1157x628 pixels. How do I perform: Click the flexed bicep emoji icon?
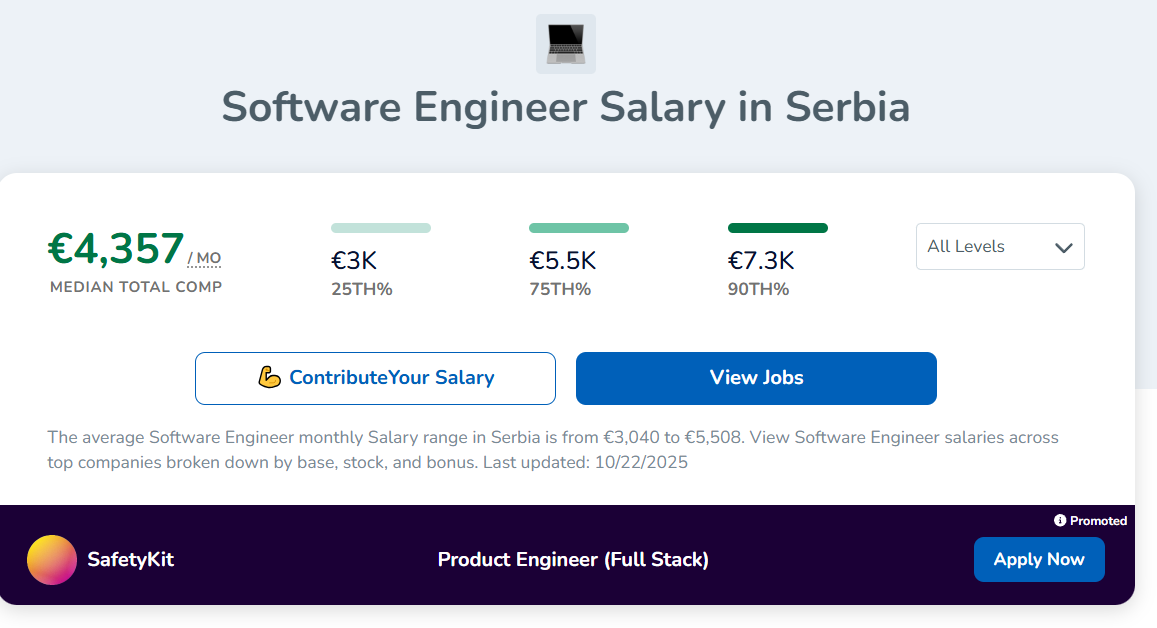pos(269,378)
